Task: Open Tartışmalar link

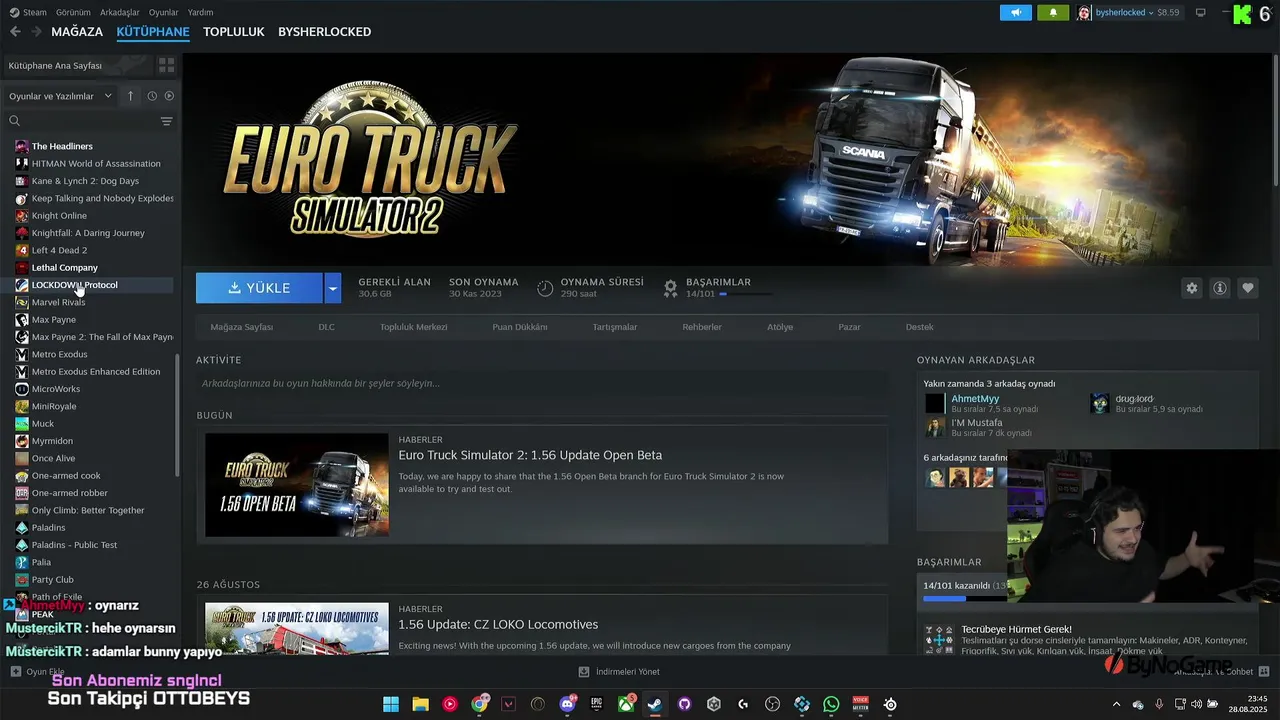Action: point(614,327)
